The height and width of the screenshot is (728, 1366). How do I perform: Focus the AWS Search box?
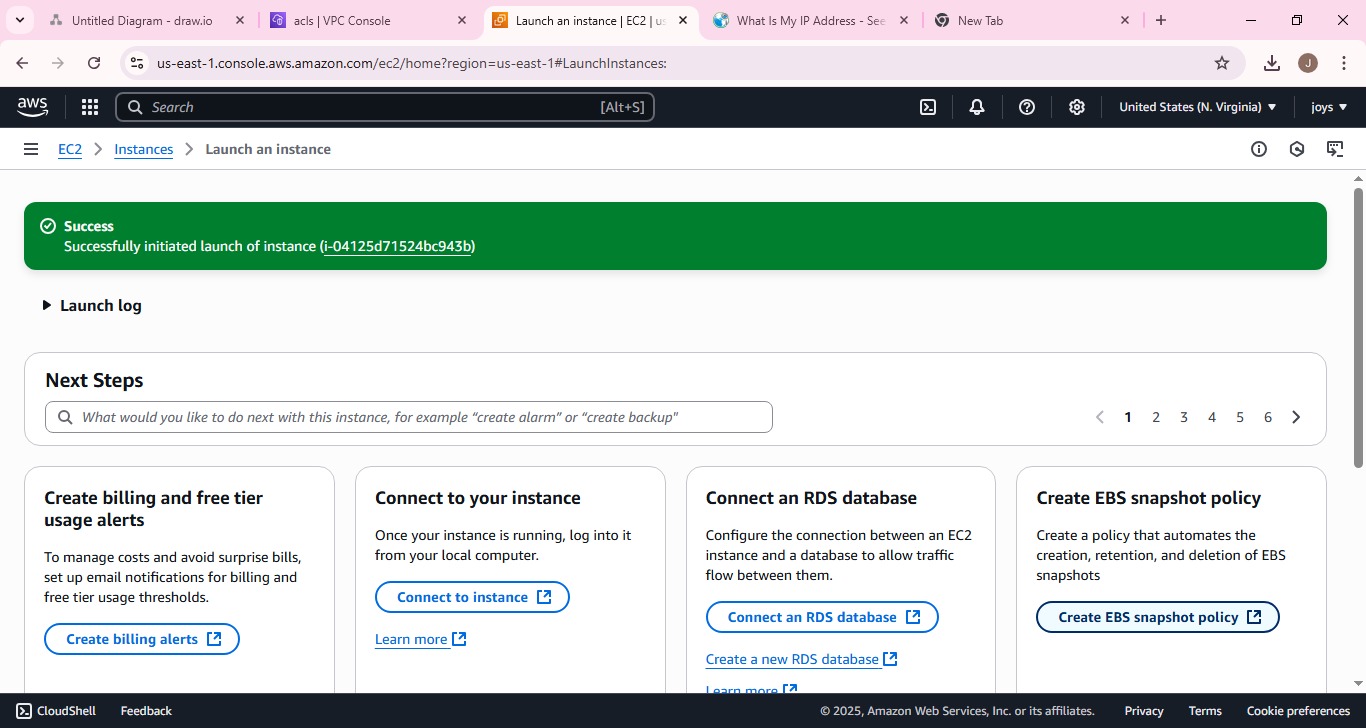[385, 107]
